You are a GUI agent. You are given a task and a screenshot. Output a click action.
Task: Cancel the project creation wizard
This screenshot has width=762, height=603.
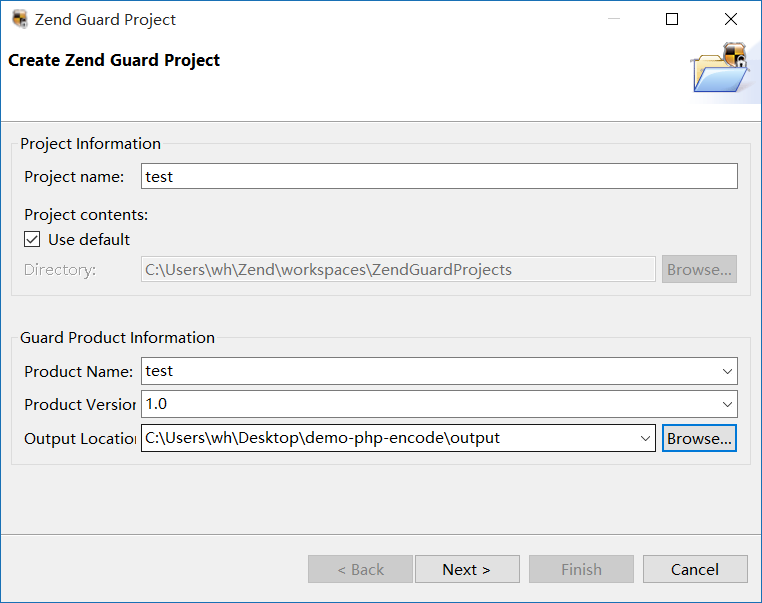[695, 570]
